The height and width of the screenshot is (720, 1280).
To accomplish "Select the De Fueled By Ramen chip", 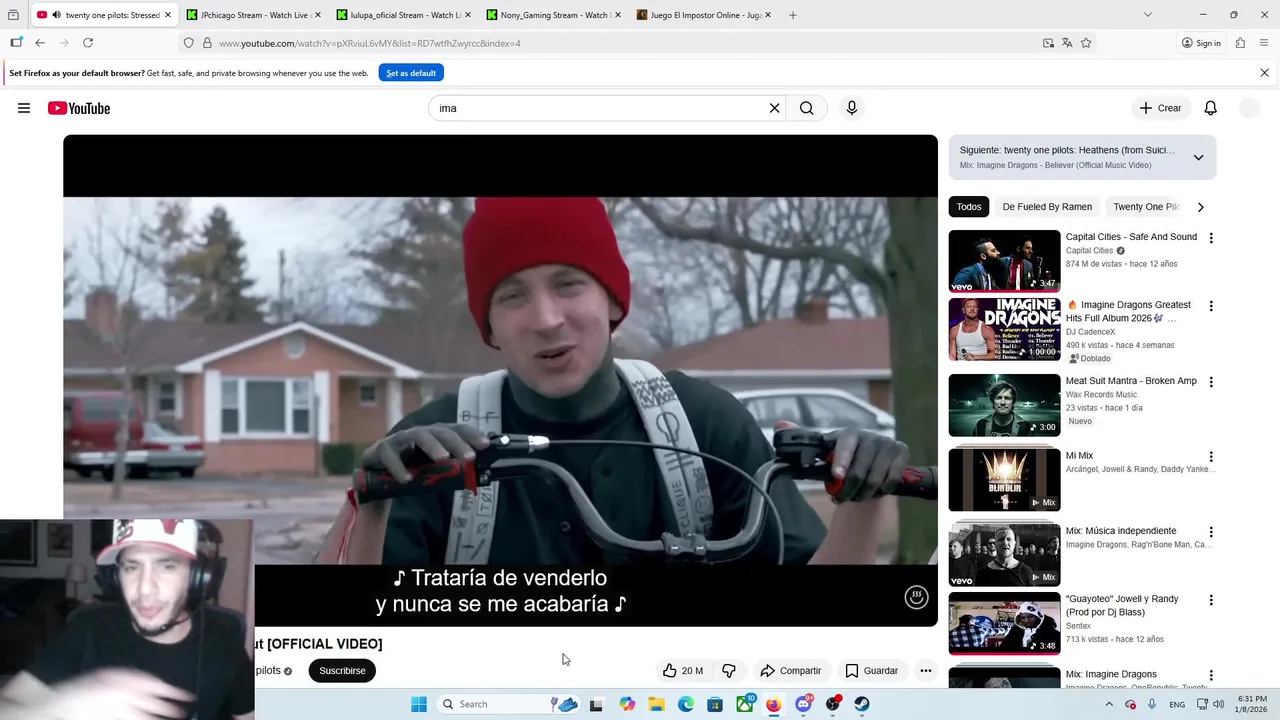I will (1047, 207).
